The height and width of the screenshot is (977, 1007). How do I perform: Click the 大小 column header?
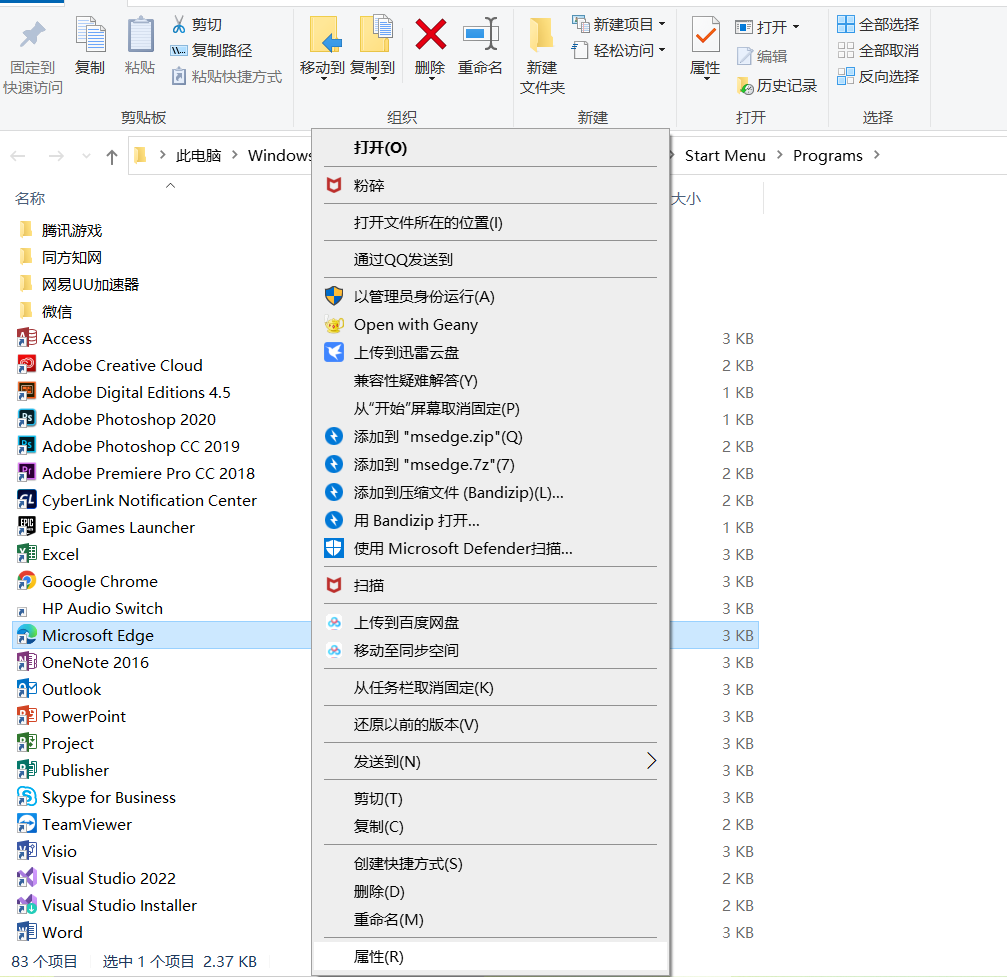686,198
